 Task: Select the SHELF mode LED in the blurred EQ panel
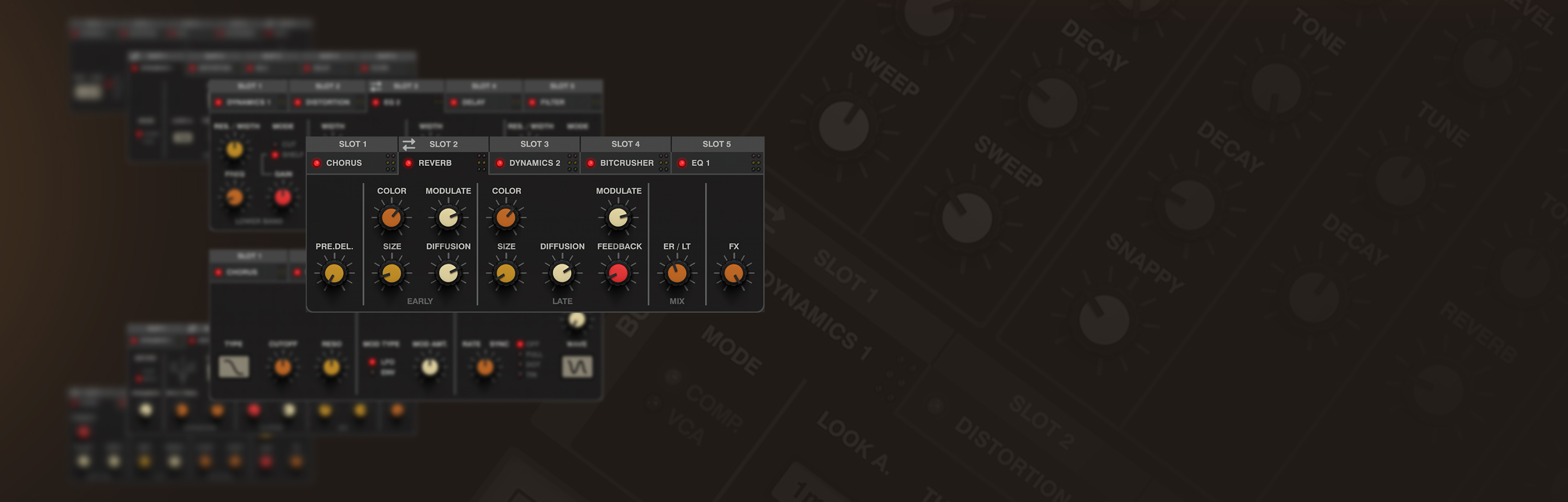click(275, 155)
